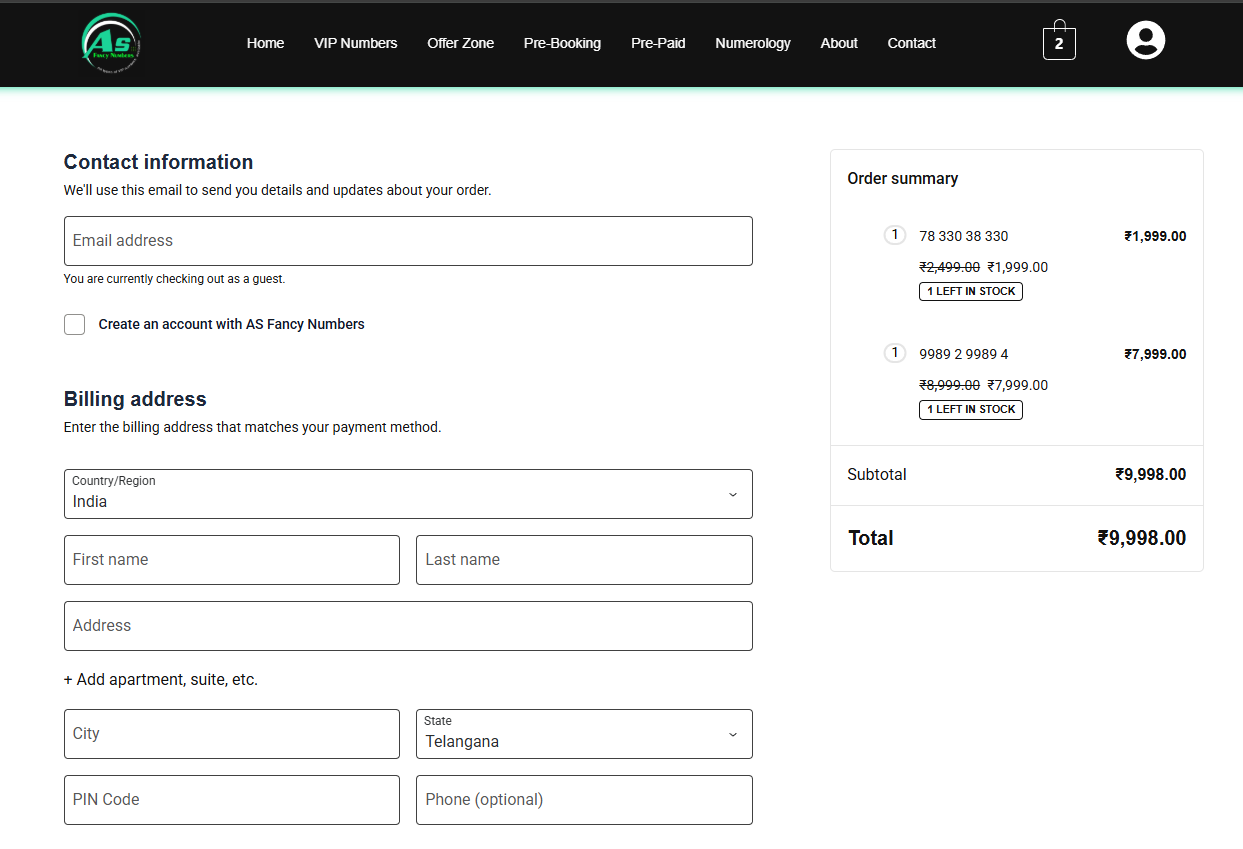Viewport: 1243px width, 849px height.
Task: Check Create an account with AS Fancy Numbers
Action: [75, 324]
